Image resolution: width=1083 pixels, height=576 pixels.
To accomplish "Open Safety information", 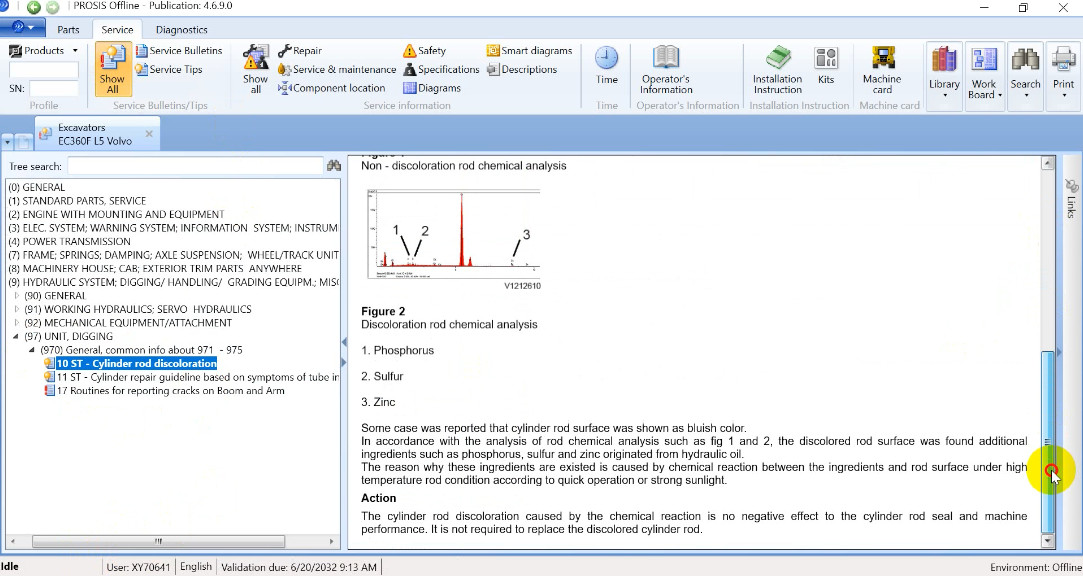I will coord(424,50).
